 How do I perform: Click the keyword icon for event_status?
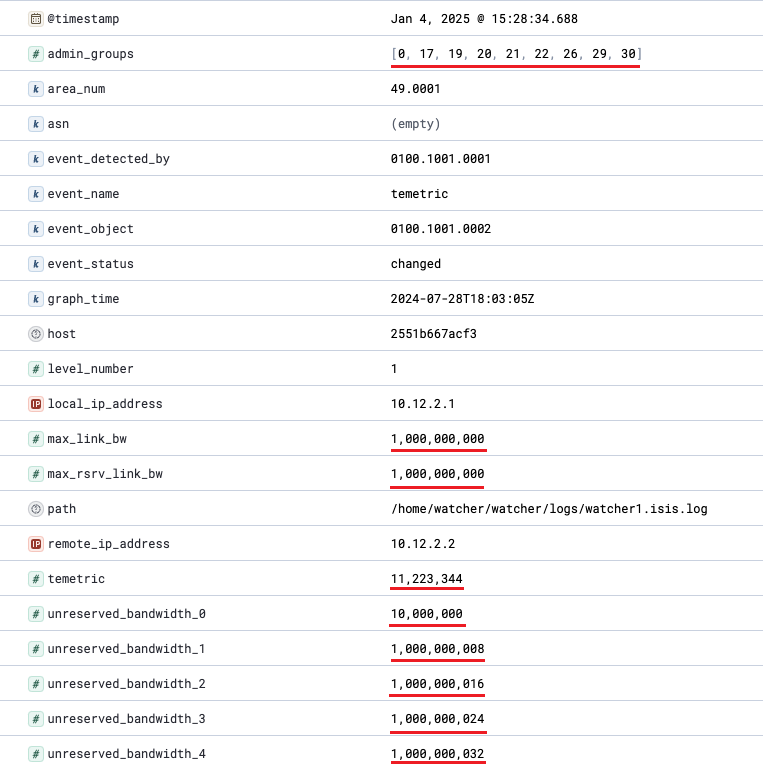point(36,264)
